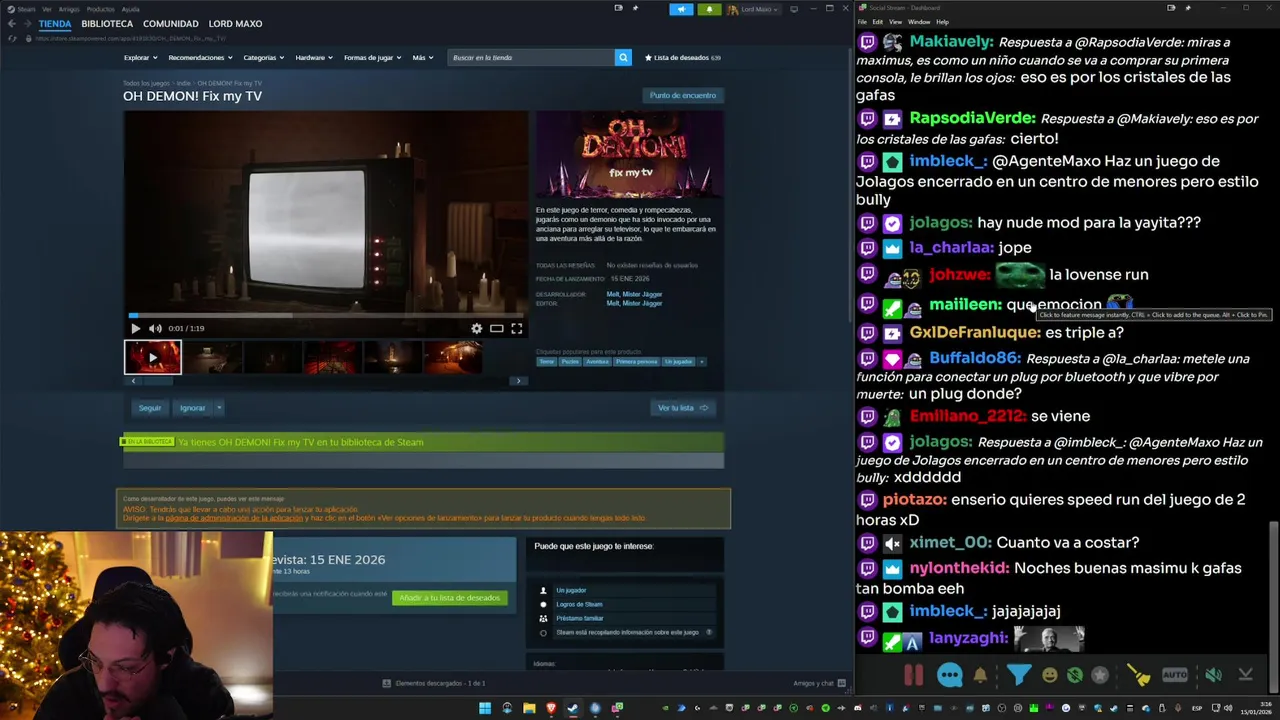Reload the Steam store page
Screen dimensions: 1280x720
pos(12,38)
